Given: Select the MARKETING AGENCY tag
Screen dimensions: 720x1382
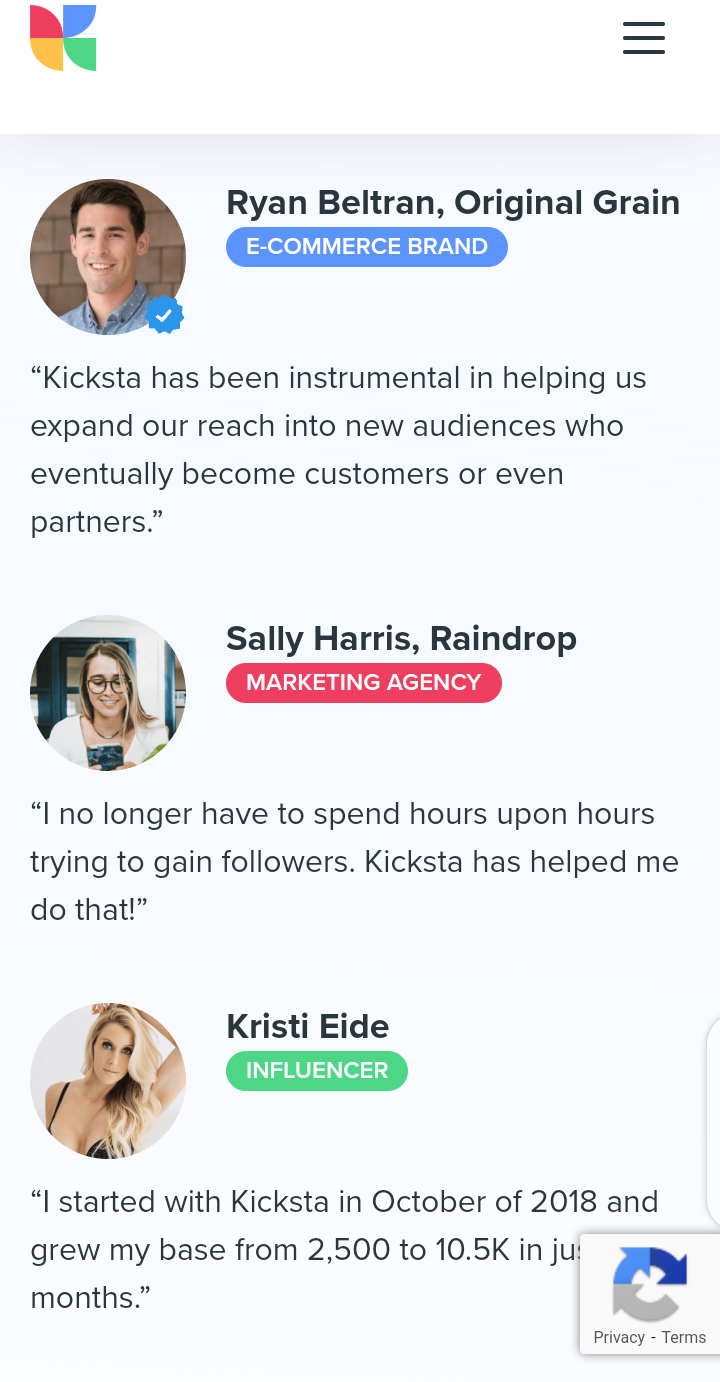Looking at the screenshot, I should (x=363, y=683).
